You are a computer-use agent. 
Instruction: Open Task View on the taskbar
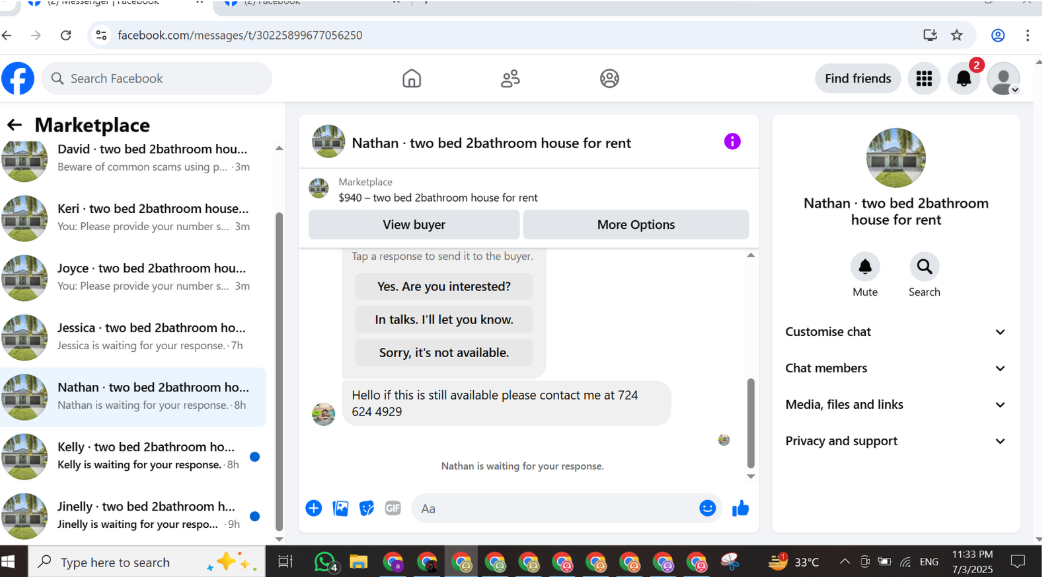[285, 562]
